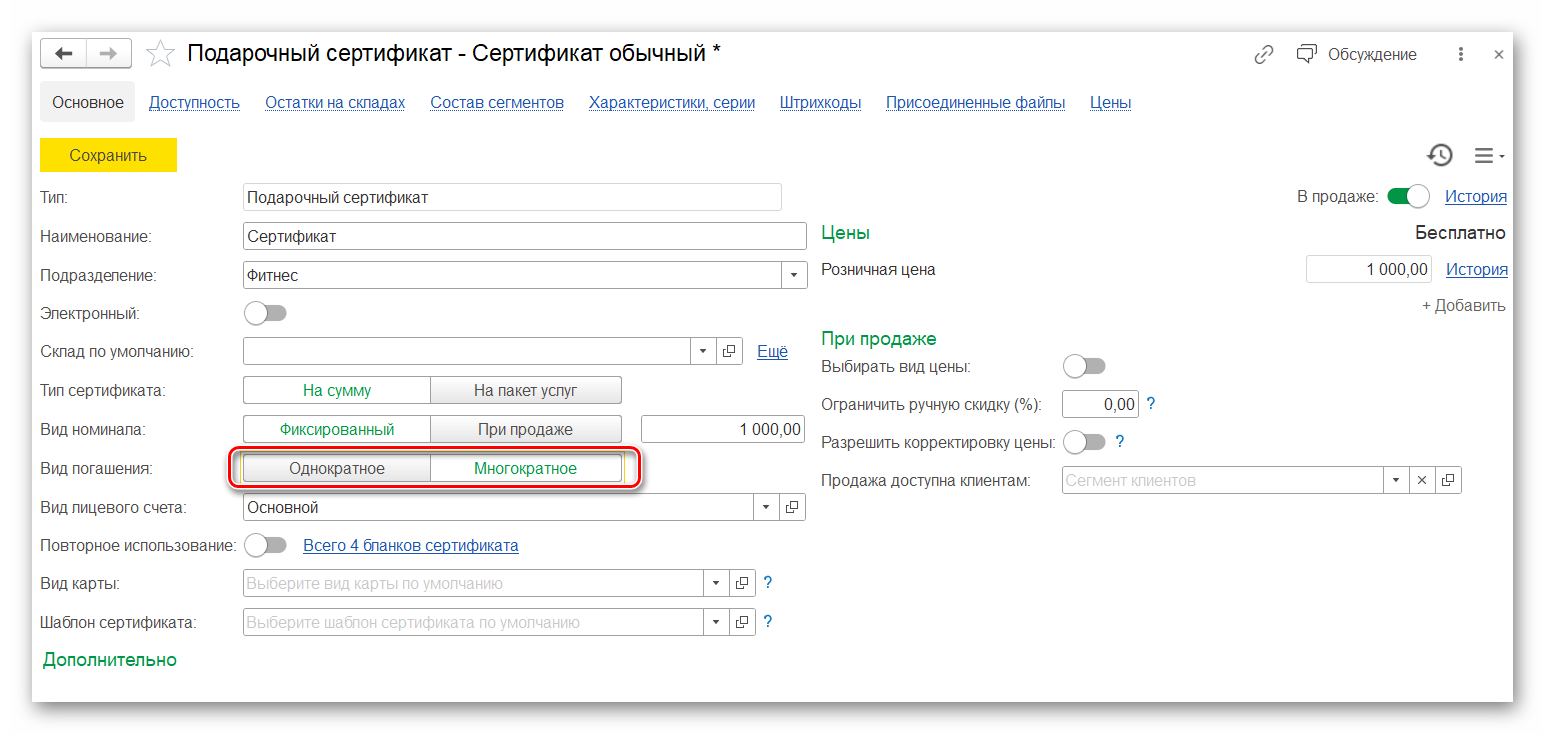Click the Ещё link near warehouse
The height and width of the screenshot is (734, 1545).
click(x=772, y=352)
